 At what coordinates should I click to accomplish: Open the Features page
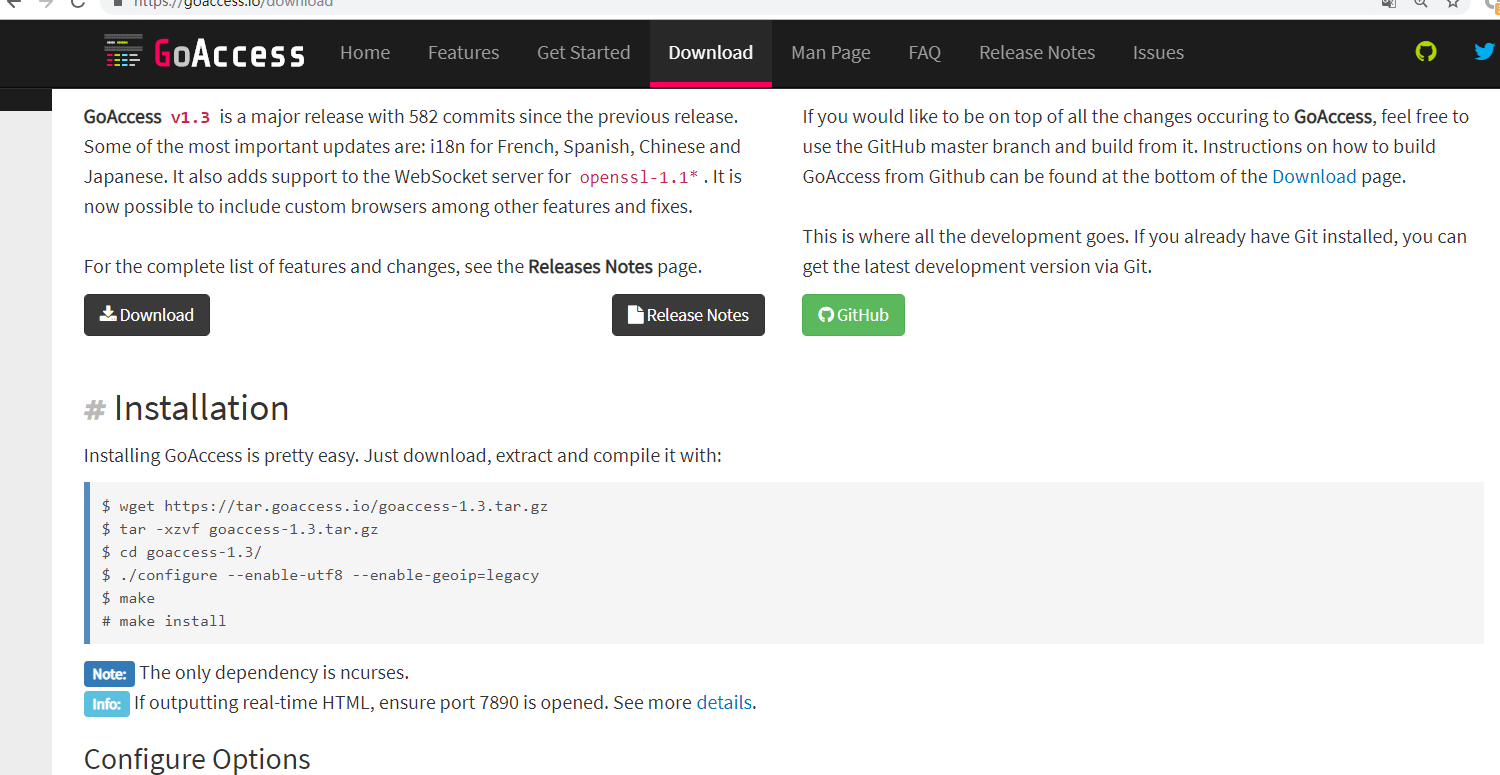(x=463, y=53)
